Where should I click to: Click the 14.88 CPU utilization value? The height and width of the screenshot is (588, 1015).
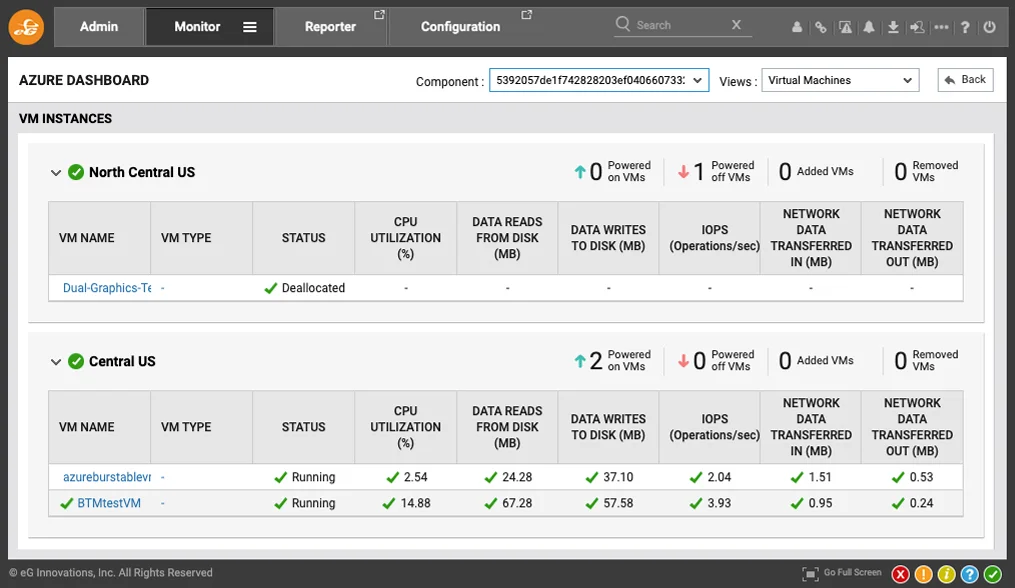[415, 503]
